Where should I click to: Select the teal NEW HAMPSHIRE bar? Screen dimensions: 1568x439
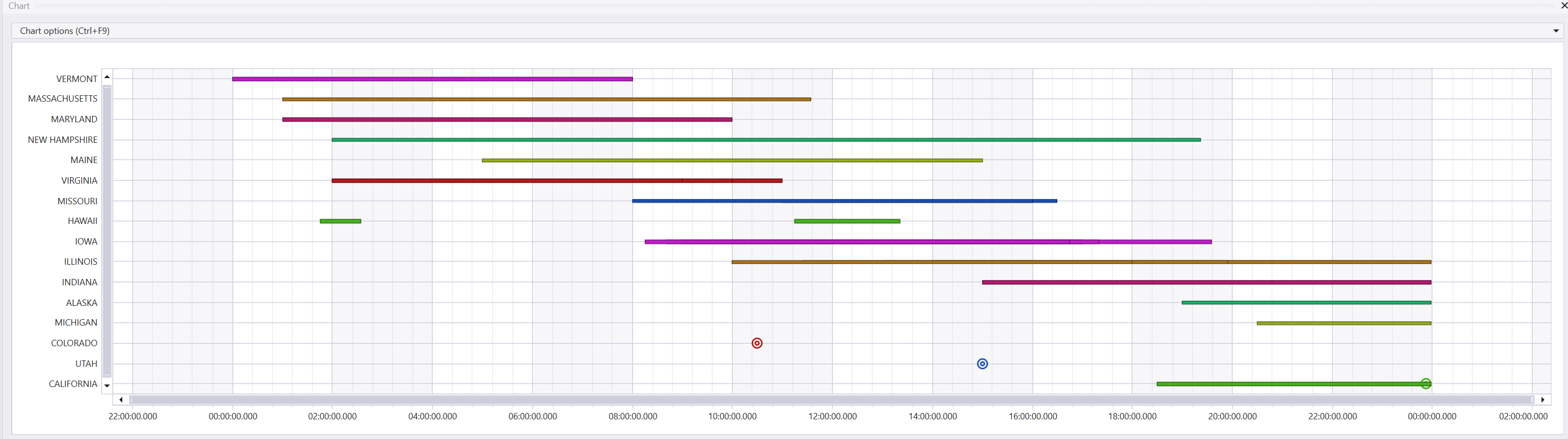tap(766, 140)
